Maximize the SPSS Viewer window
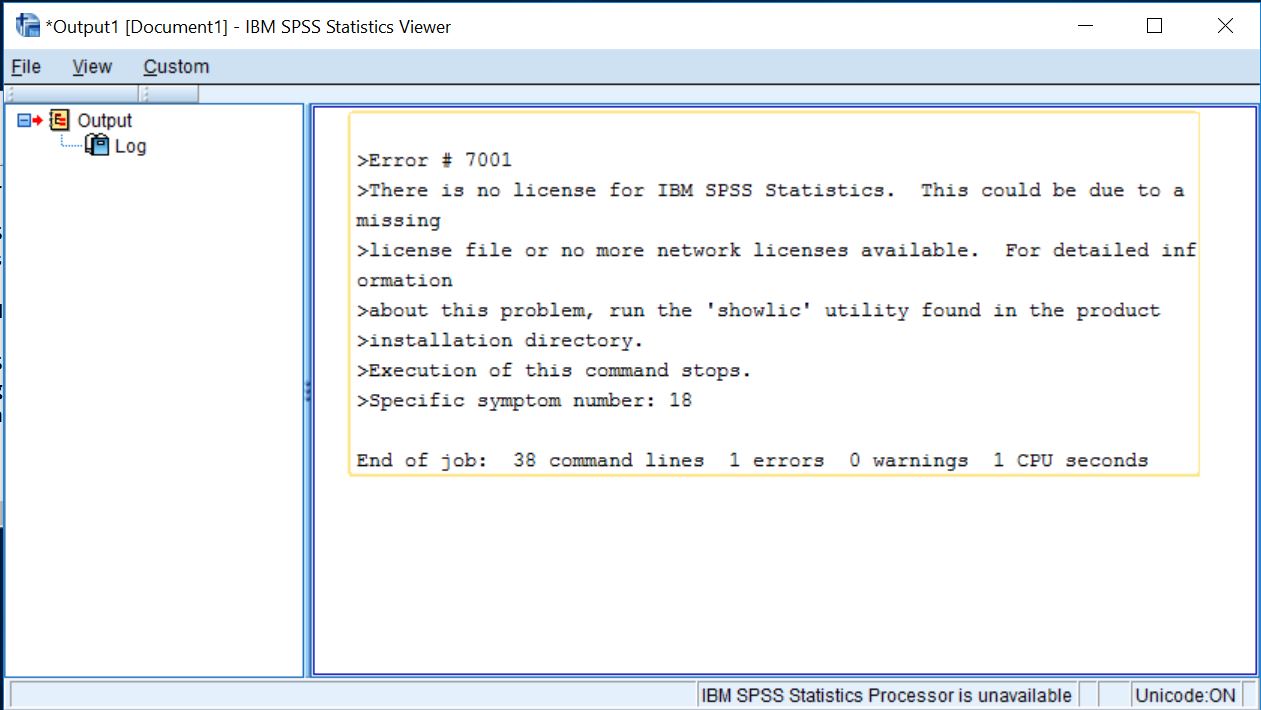 (x=1154, y=27)
